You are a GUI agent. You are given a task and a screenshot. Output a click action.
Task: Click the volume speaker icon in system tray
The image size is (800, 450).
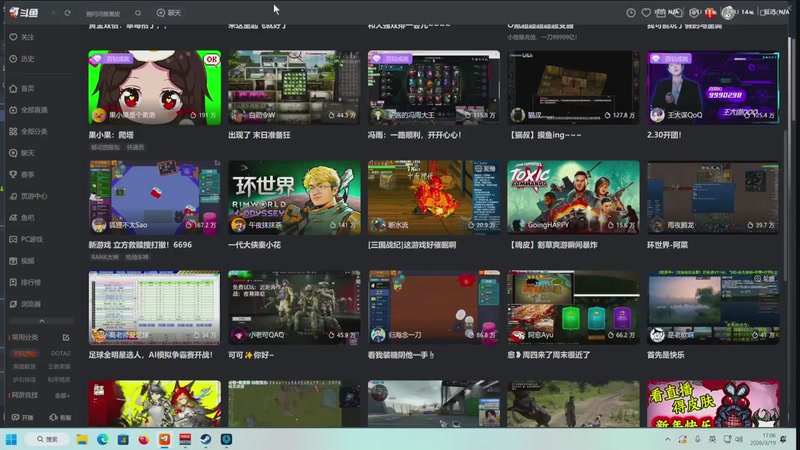pyautogui.click(x=739, y=439)
